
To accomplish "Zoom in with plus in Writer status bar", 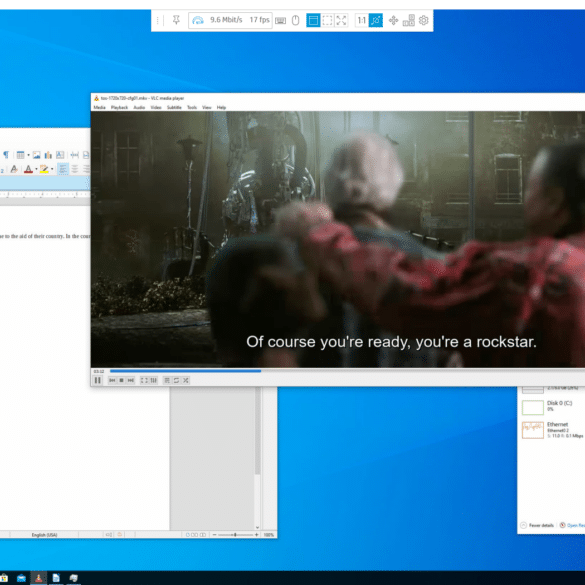I will (x=256, y=535).
